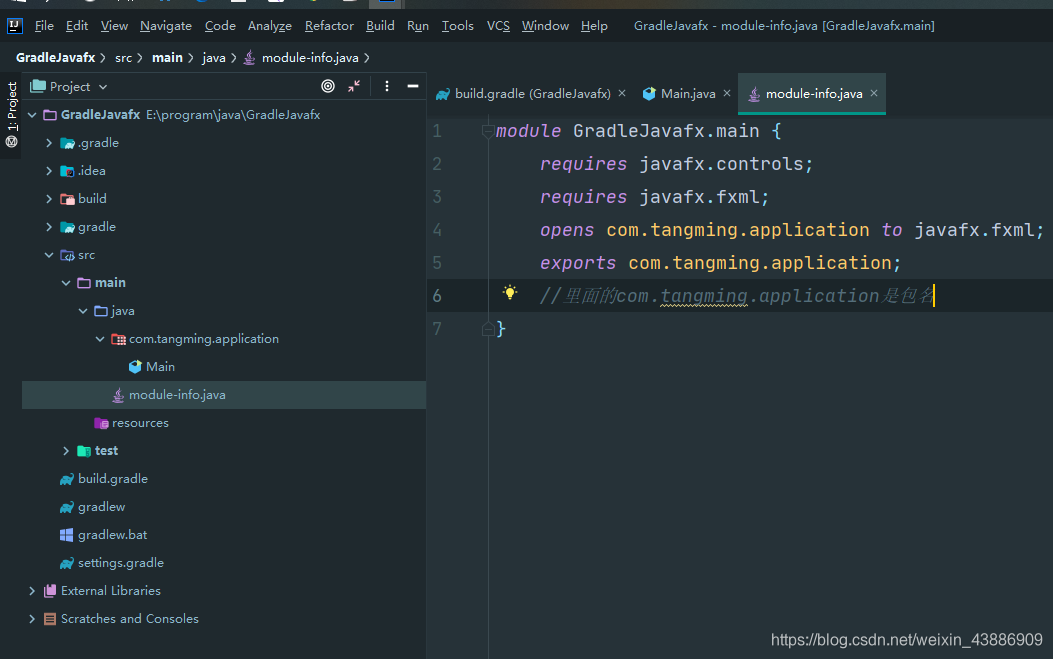
Task: Collapse all via the arrows icon
Action: 354,86
